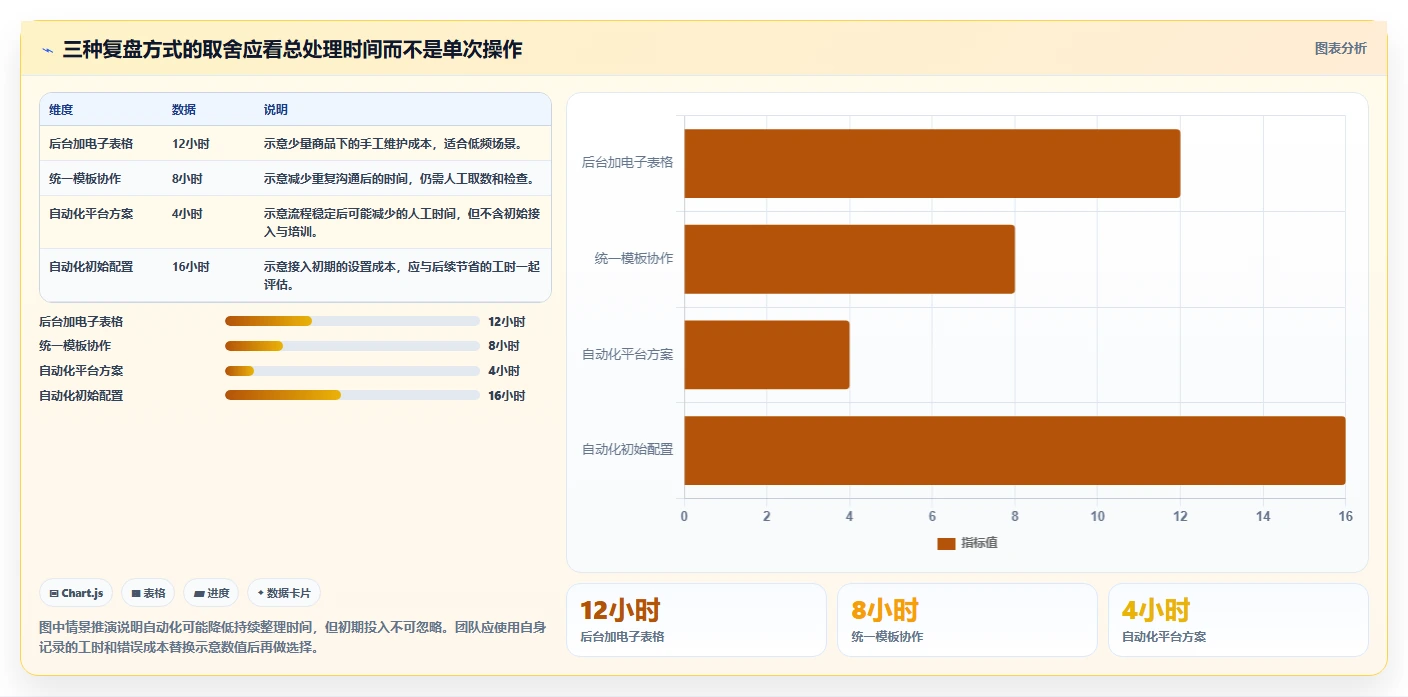
Task: Click the chart bar for 后台加电子表格
Action: point(932,163)
